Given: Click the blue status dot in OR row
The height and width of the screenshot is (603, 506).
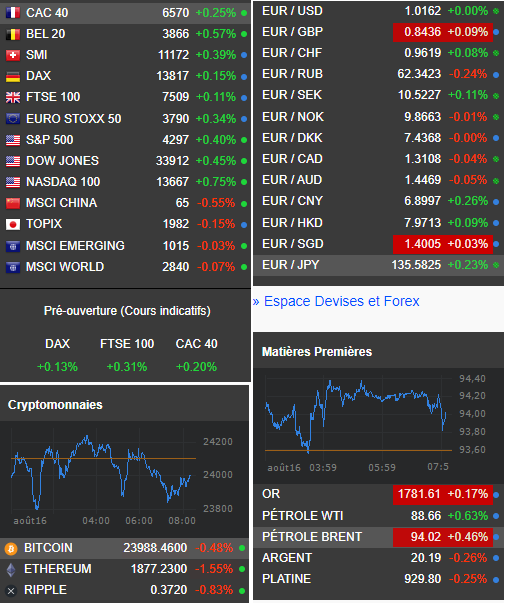Looking at the screenshot, I should (496, 495).
